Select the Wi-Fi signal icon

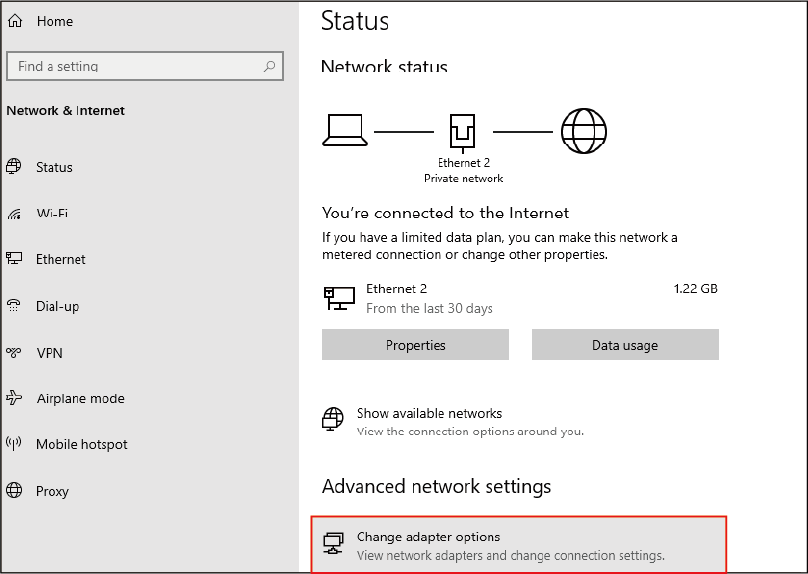pos(15,213)
